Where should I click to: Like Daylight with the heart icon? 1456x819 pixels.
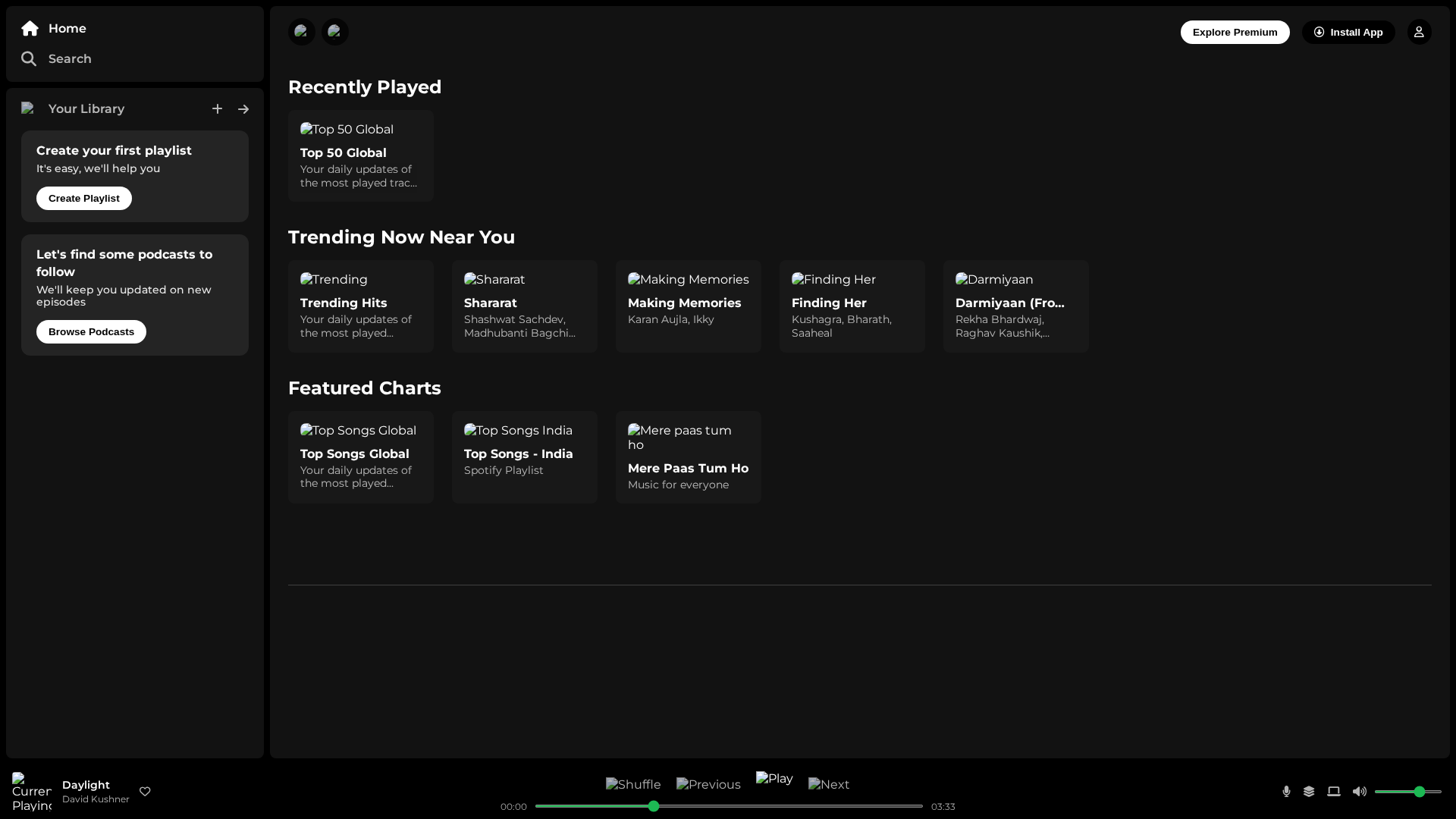[145, 792]
